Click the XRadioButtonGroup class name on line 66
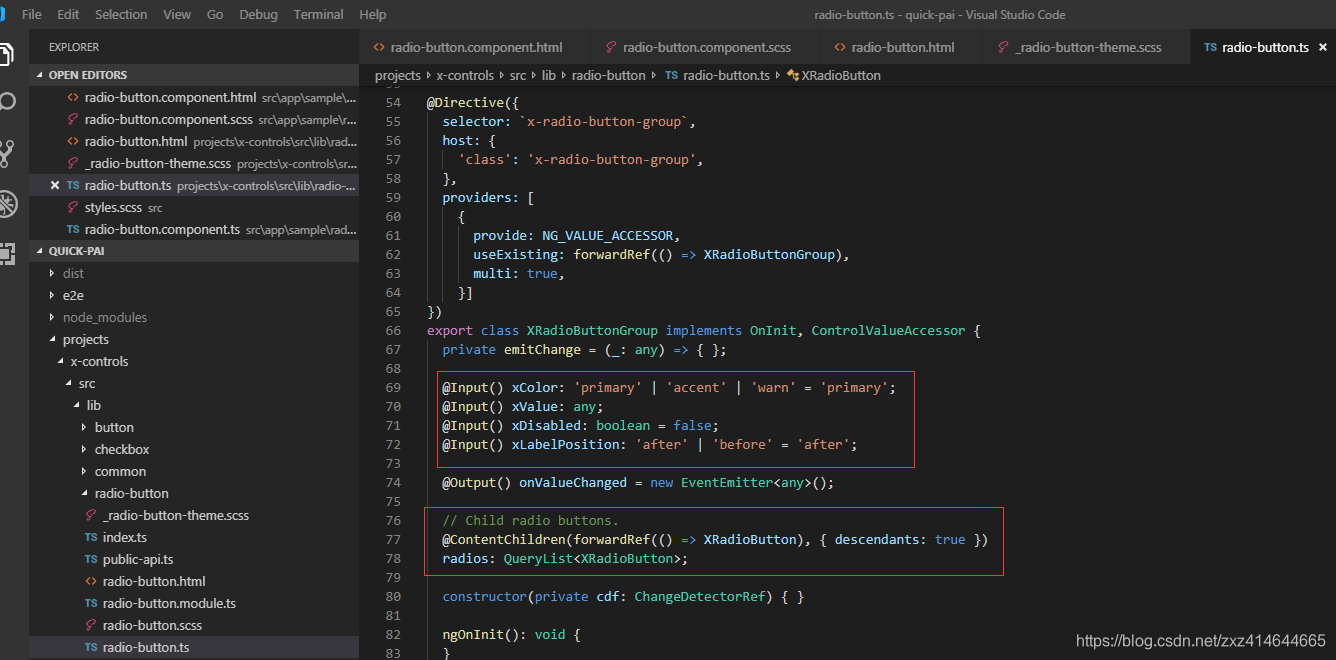Viewport: 1336px width, 660px height. 592,330
